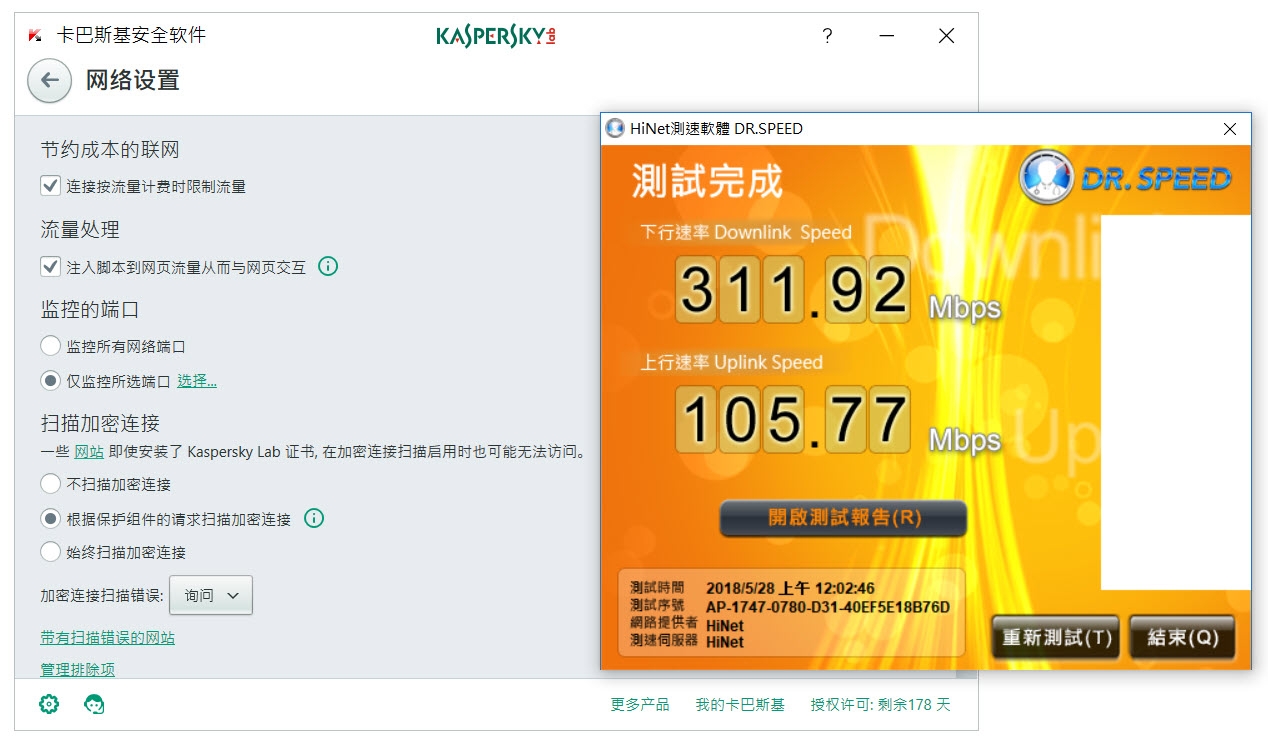1268x736 pixels.
Task: Open 管理排除项 link
Action: point(78,669)
